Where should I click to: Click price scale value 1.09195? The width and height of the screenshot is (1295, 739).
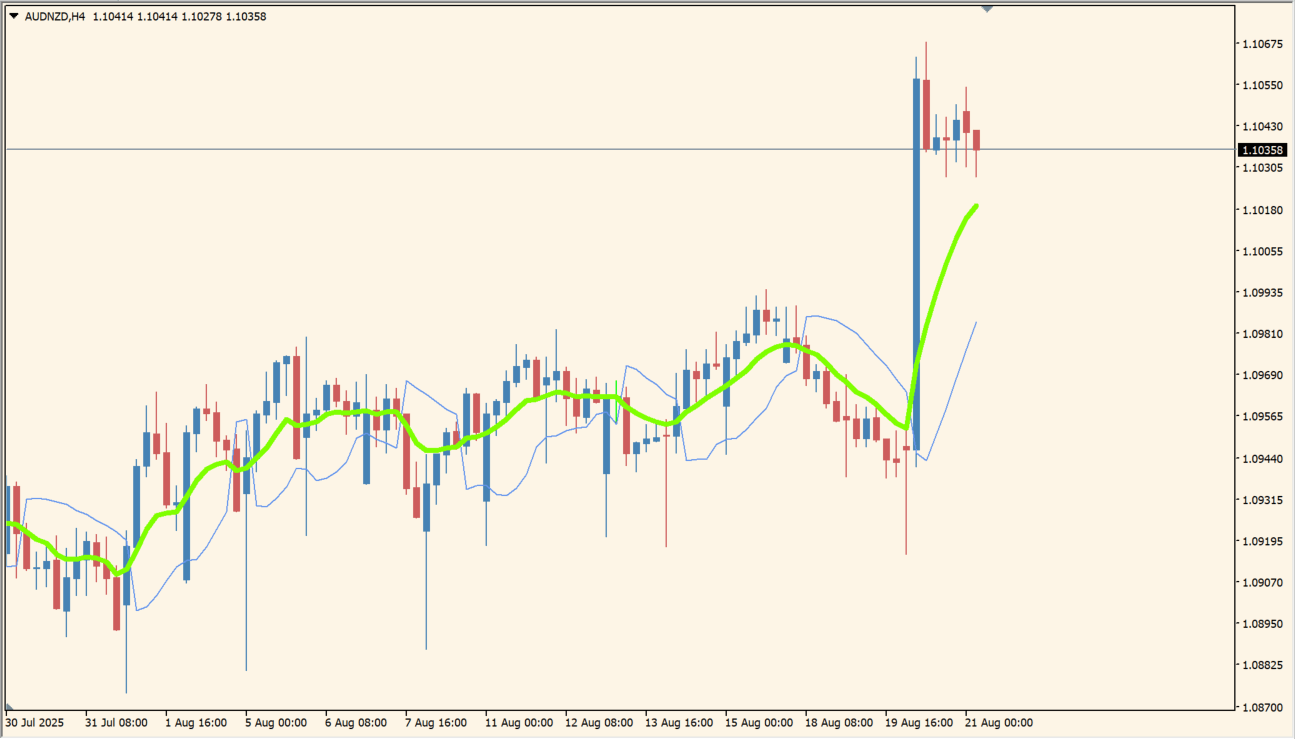[x=1262, y=542]
